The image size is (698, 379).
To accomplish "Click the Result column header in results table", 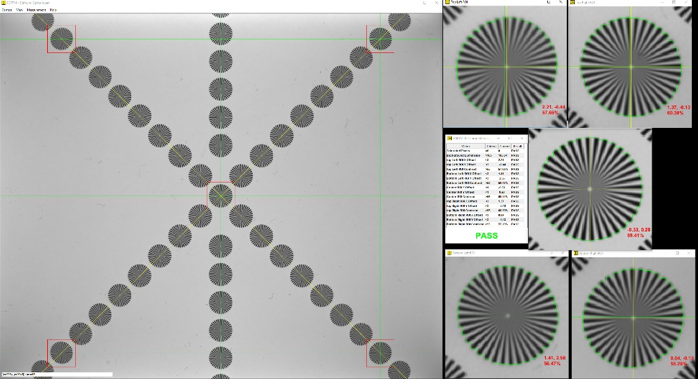I will 517,146.
